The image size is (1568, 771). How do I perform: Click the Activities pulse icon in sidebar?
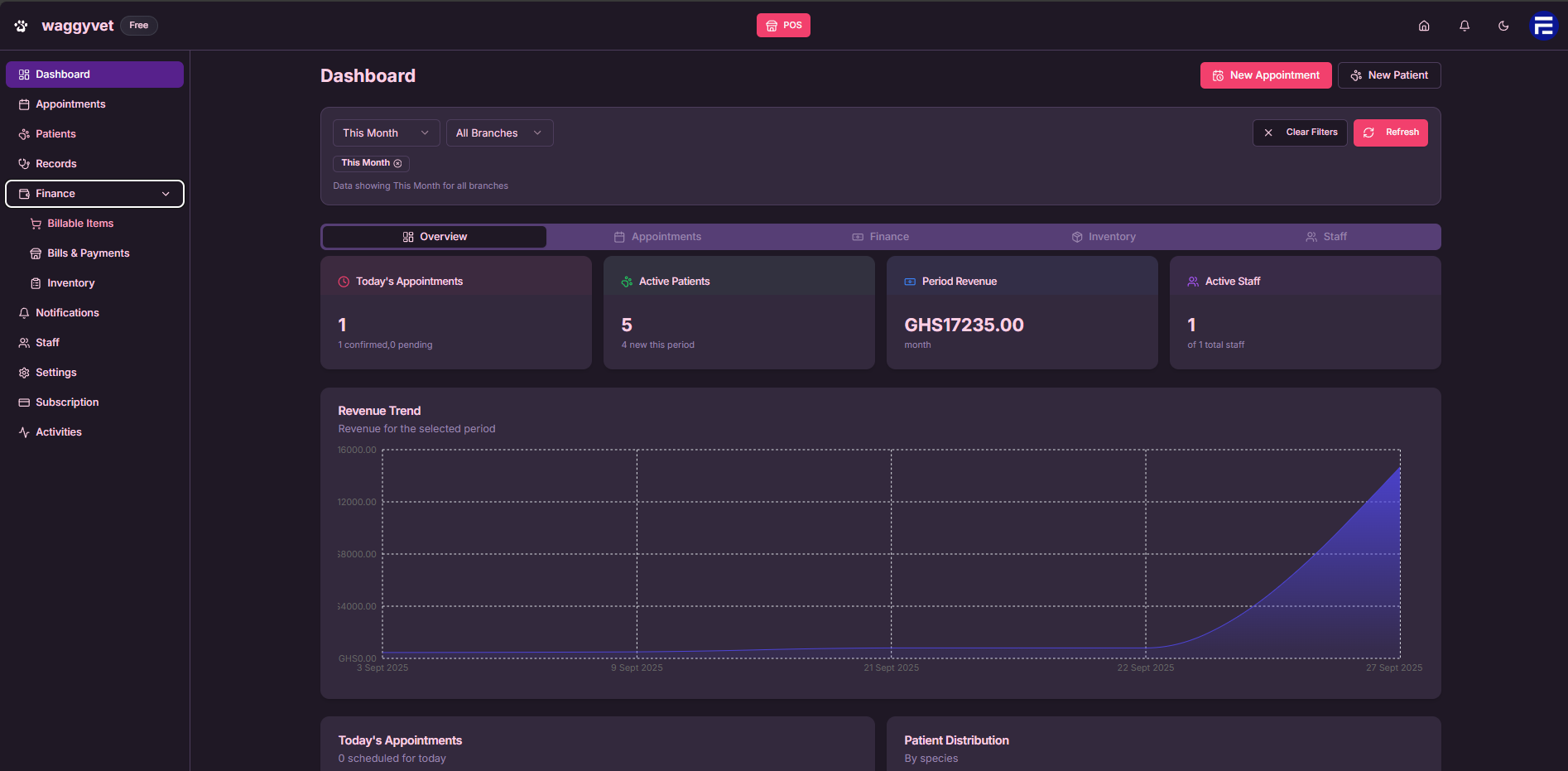click(x=24, y=431)
